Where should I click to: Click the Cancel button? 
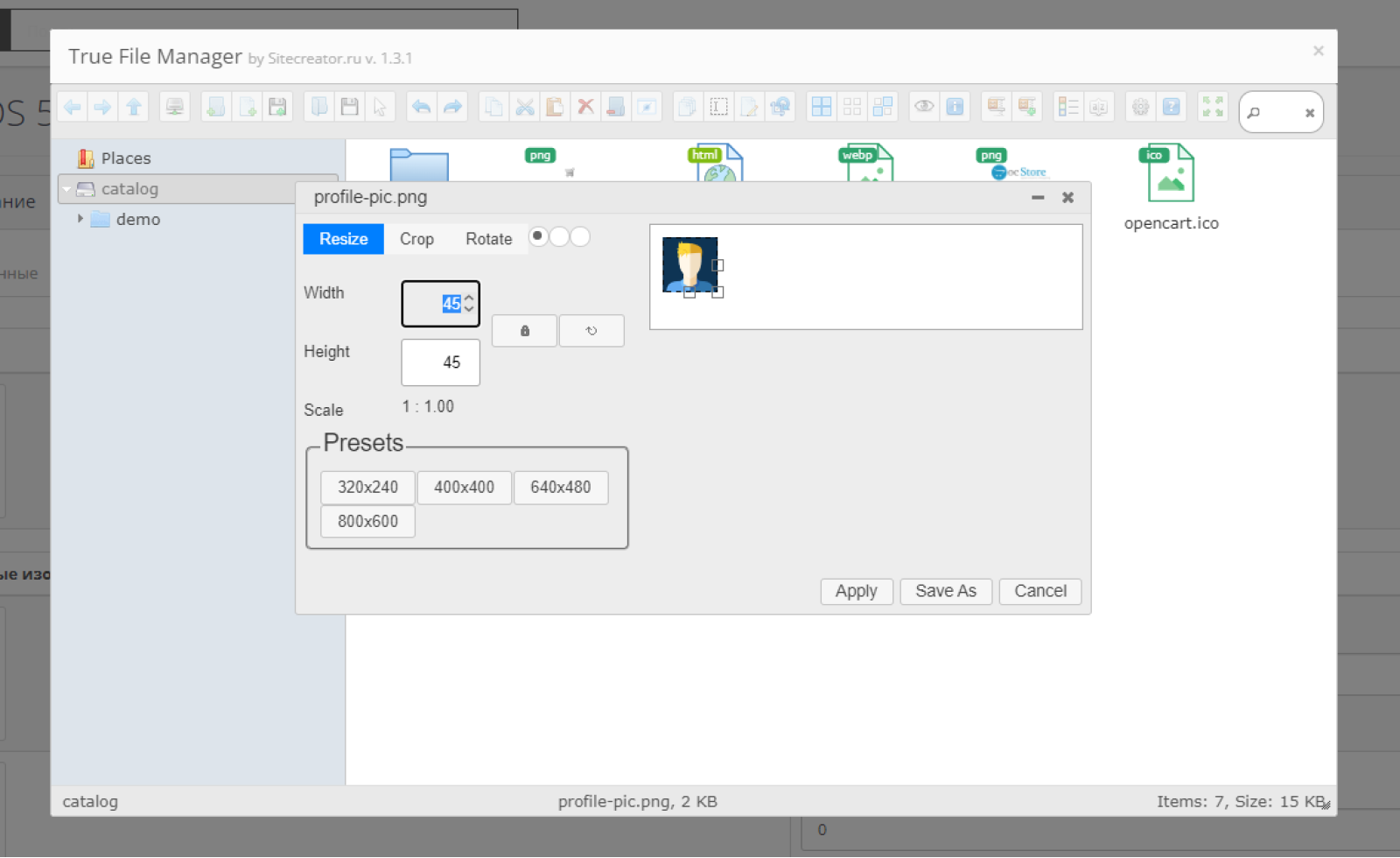1040,592
